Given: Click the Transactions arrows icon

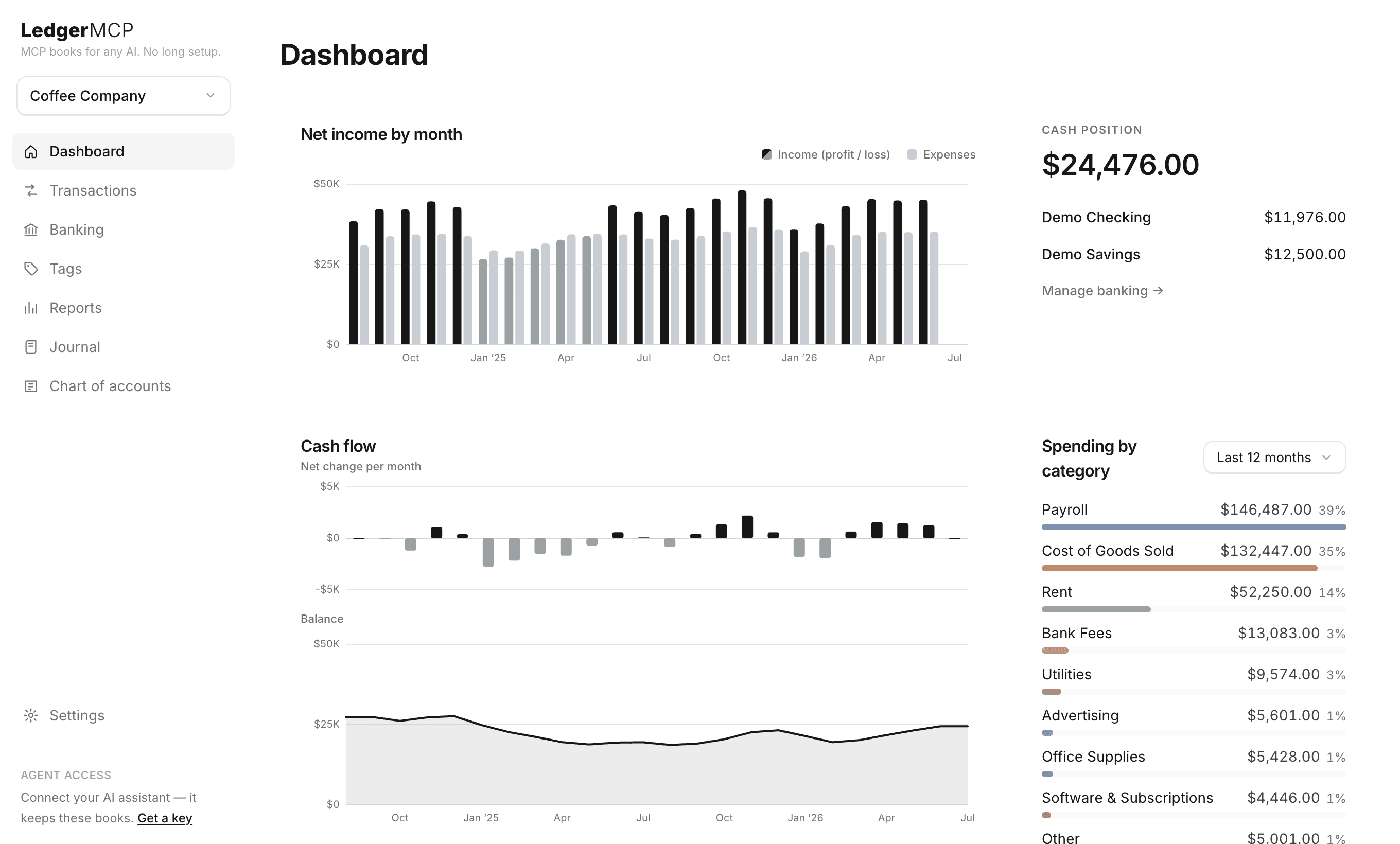Looking at the screenshot, I should point(31,191).
